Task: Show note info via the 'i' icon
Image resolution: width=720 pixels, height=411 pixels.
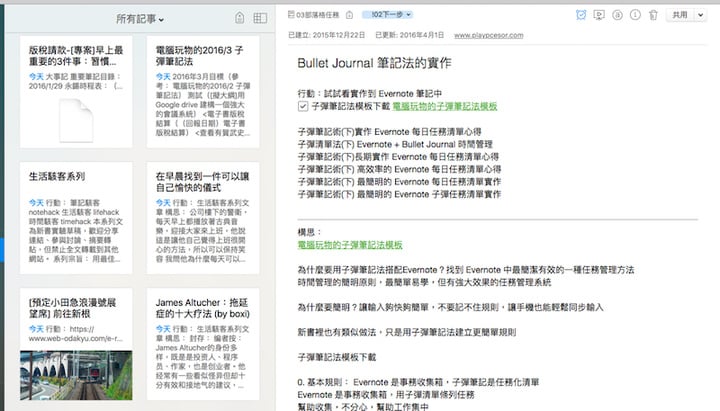Action: click(x=633, y=16)
